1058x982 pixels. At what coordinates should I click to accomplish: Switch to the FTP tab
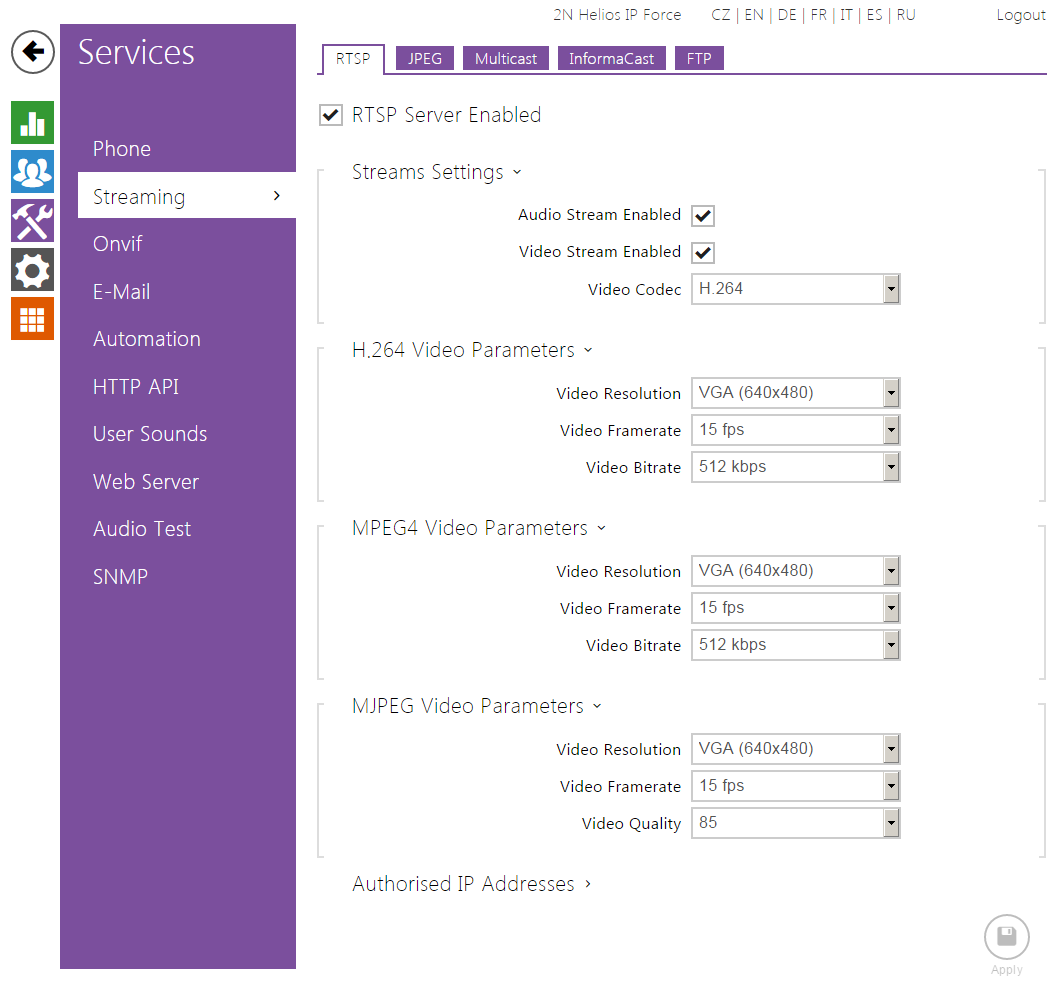tap(699, 59)
